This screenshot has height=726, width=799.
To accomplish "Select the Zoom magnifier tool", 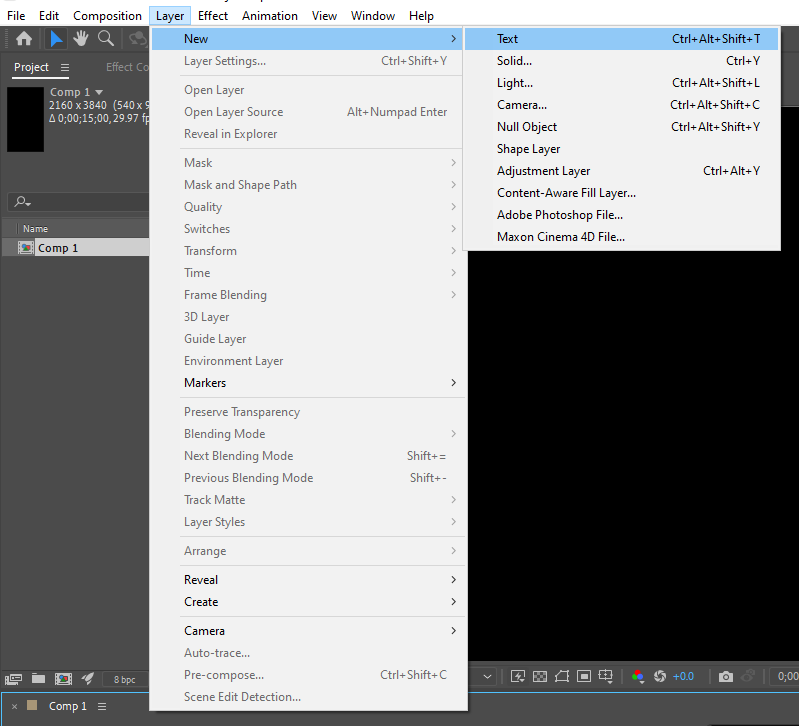I will (106, 39).
